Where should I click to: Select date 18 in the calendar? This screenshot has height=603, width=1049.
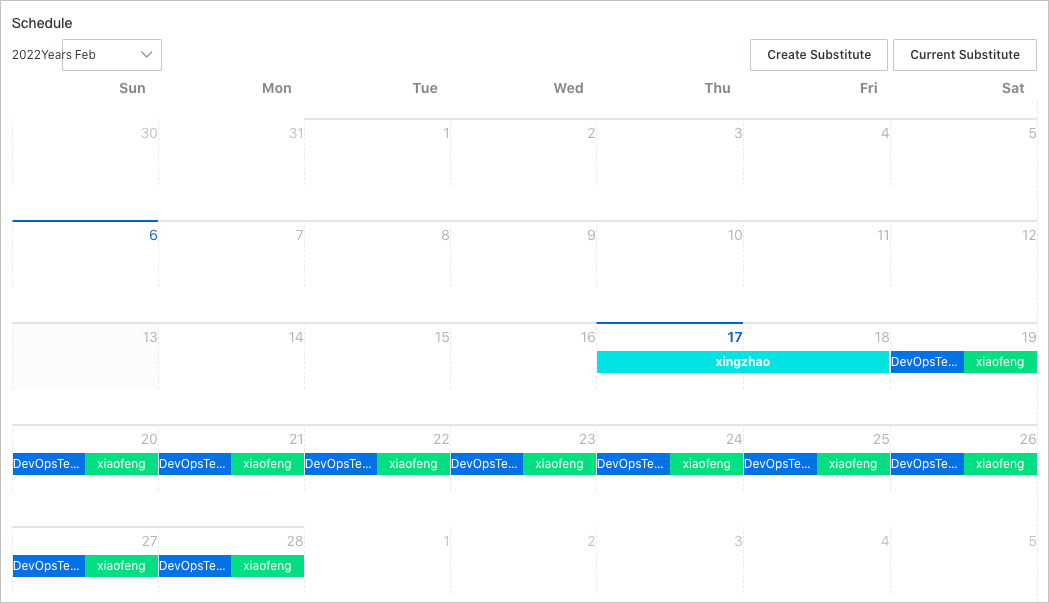(x=882, y=337)
